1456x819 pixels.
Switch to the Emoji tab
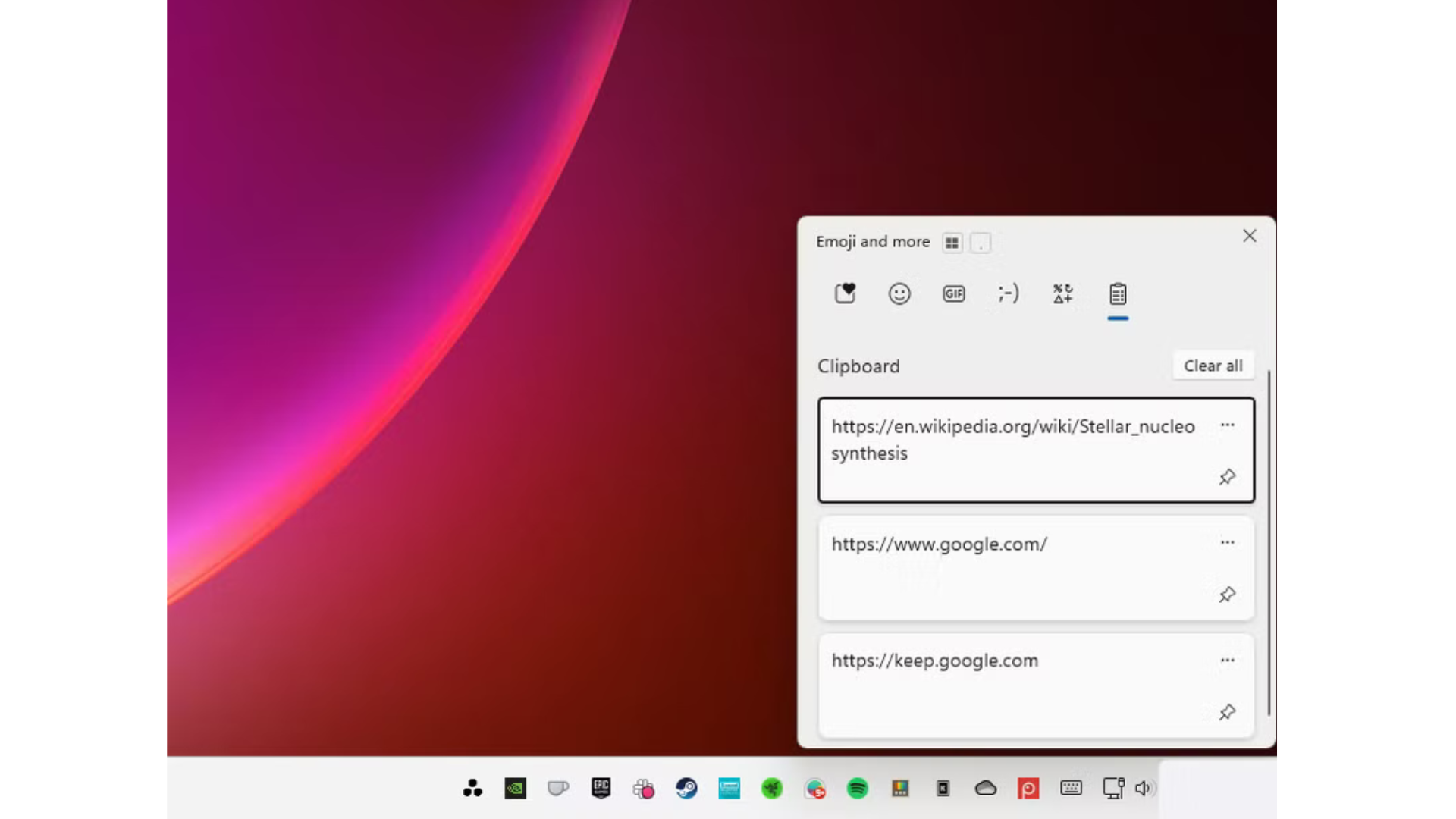[899, 294]
